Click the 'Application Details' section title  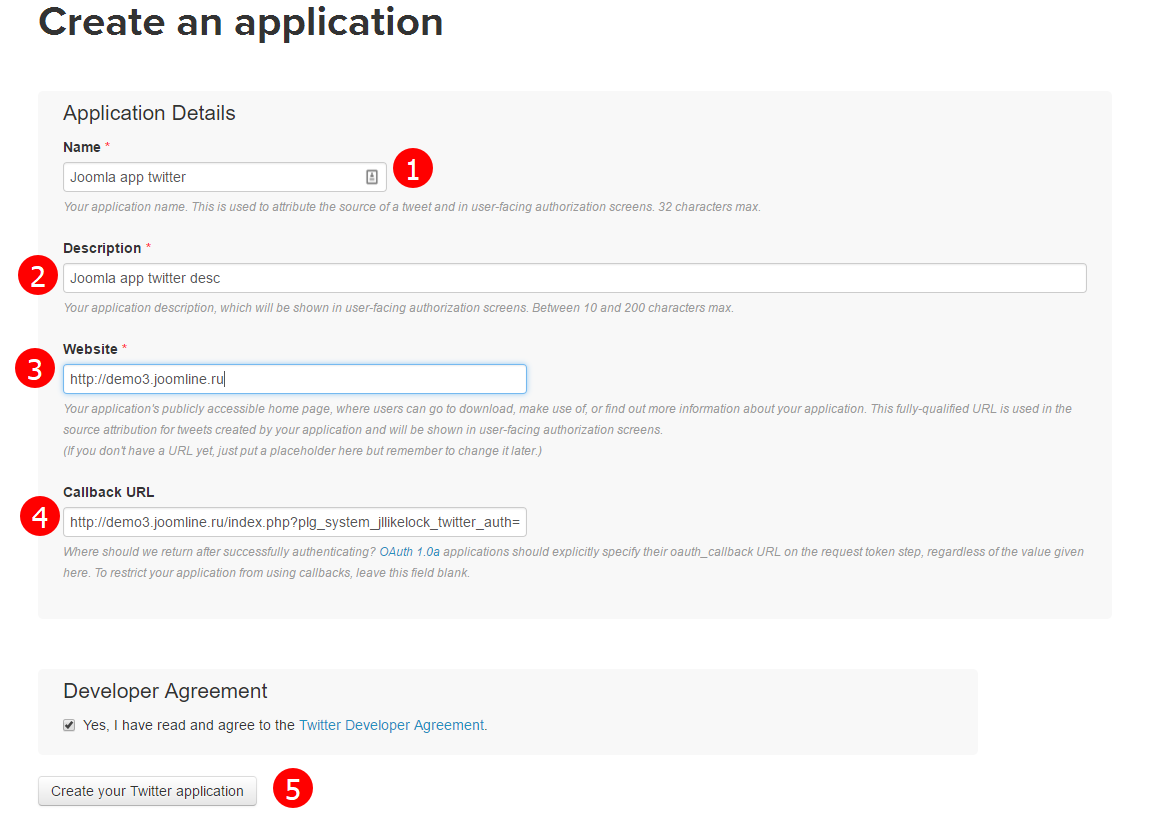click(x=149, y=113)
